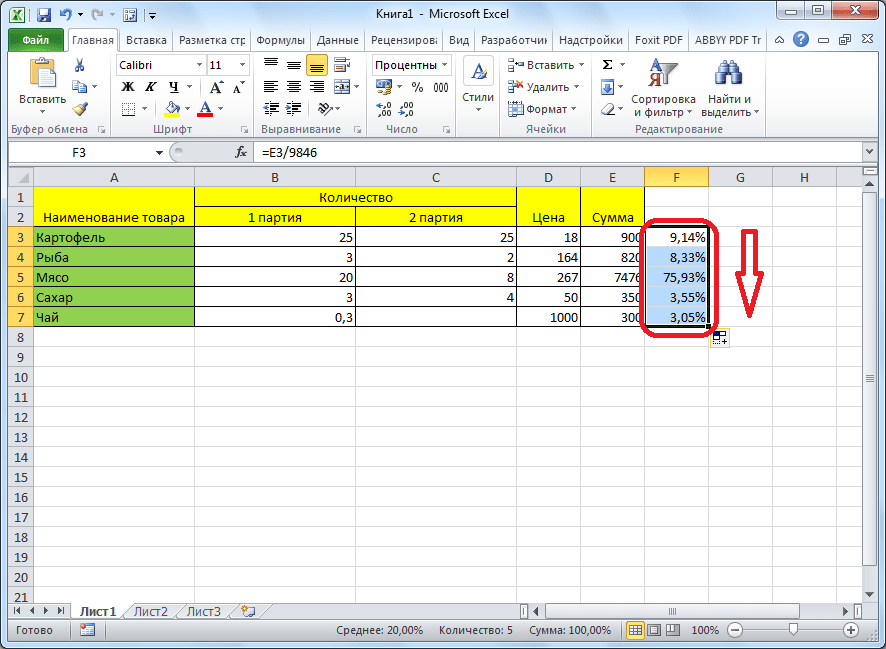Click the Cut scissors icon

click(80, 65)
